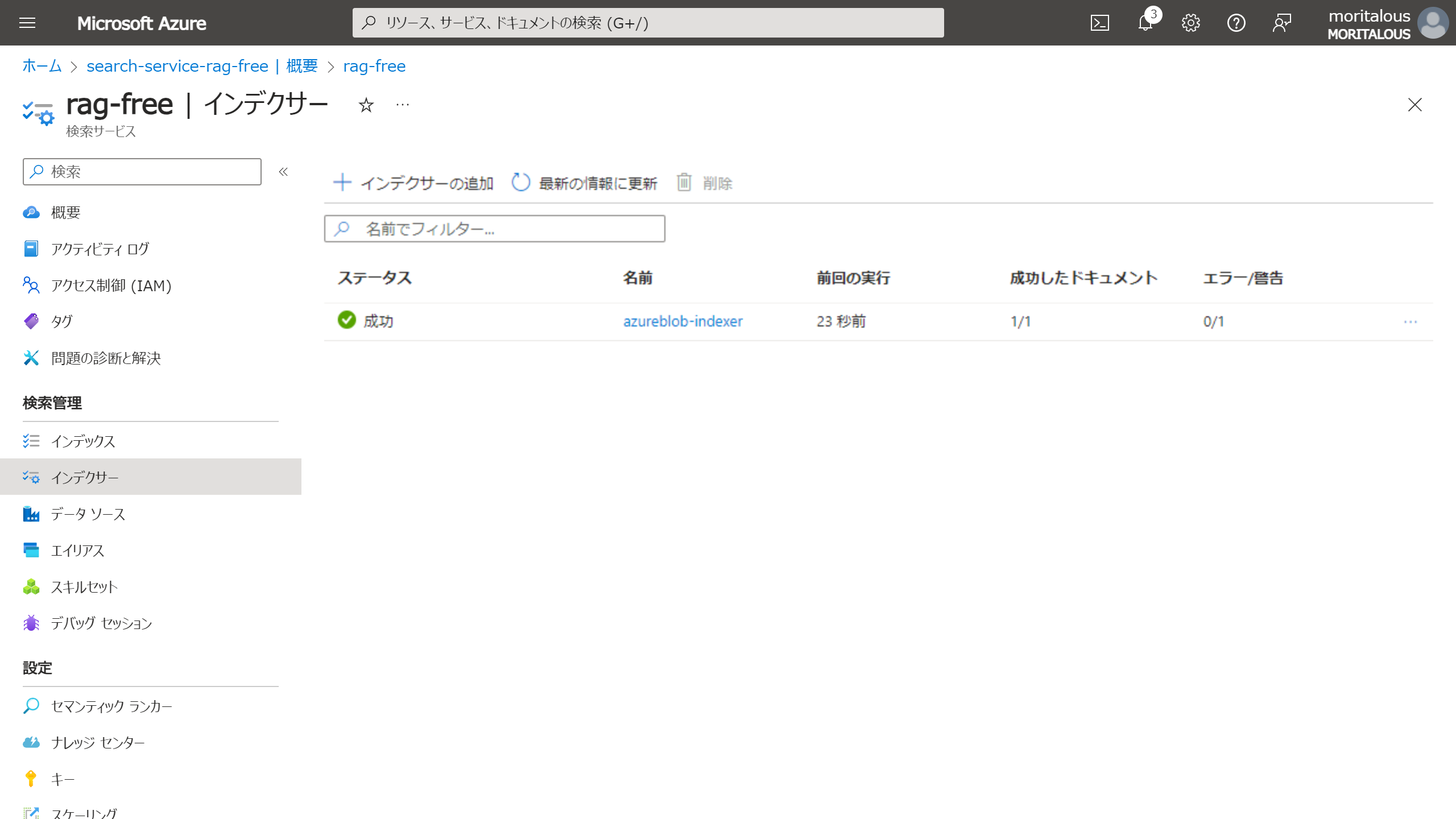This screenshot has height=819, width=1456.
Task: Select タグ in the sidebar
Action: pyautogui.click(x=61, y=321)
